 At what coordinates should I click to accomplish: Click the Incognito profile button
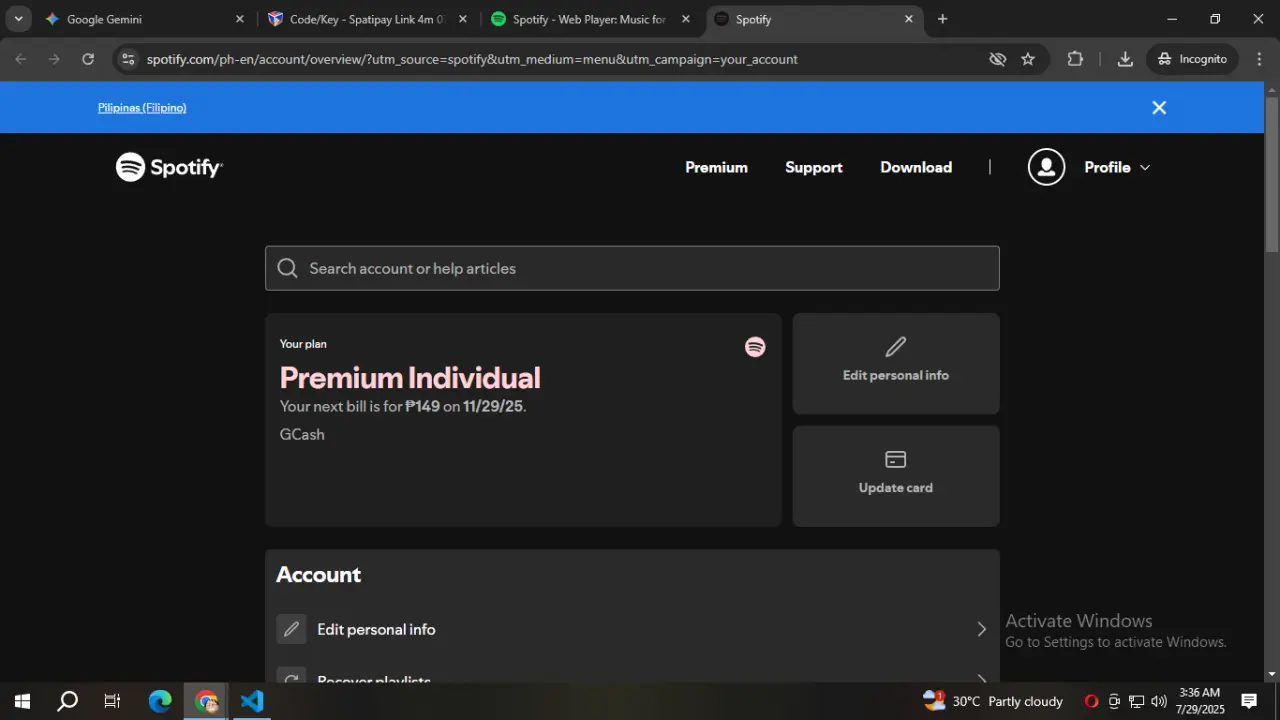click(x=1192, y=59)
